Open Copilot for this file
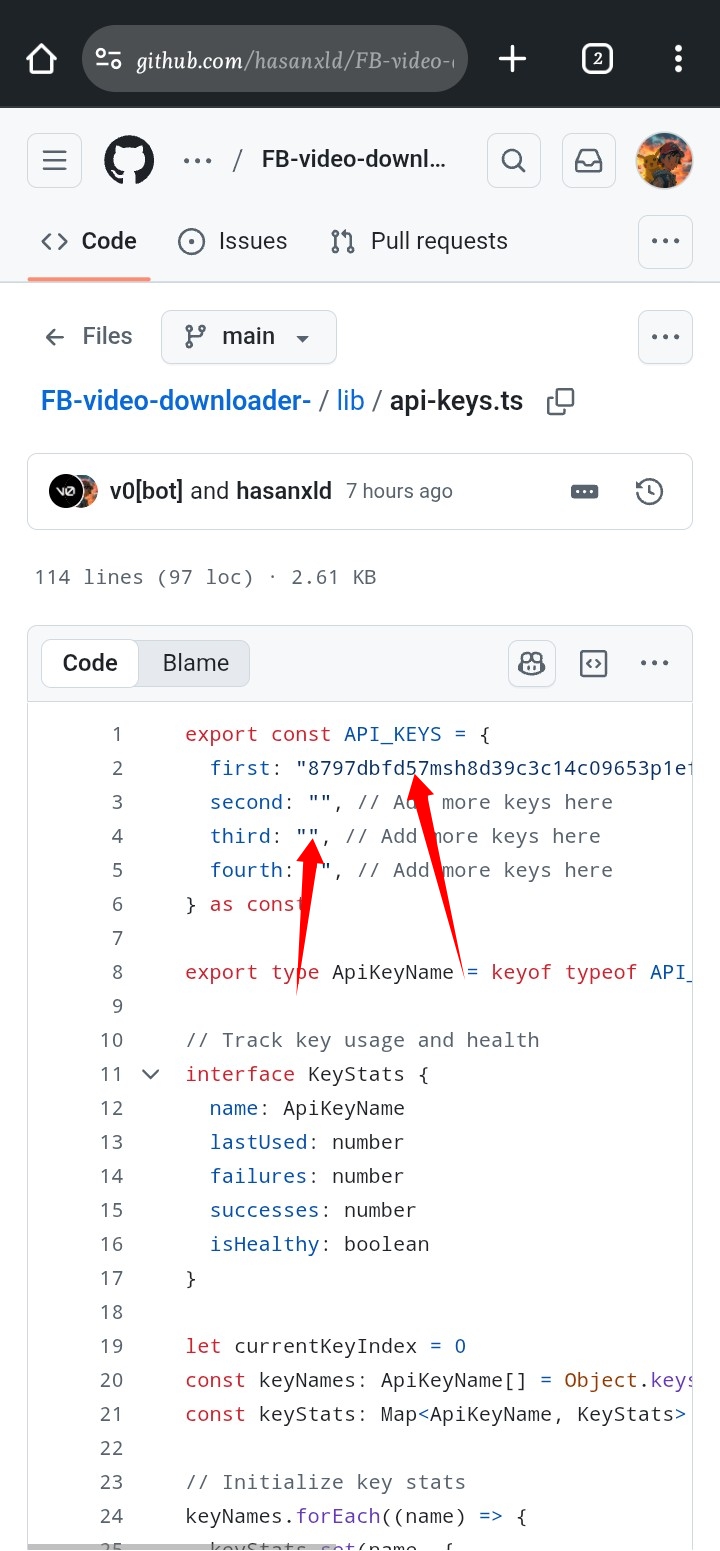This screenshot has height=1551, width=720. pyautogui.click(x=532, y=663)
